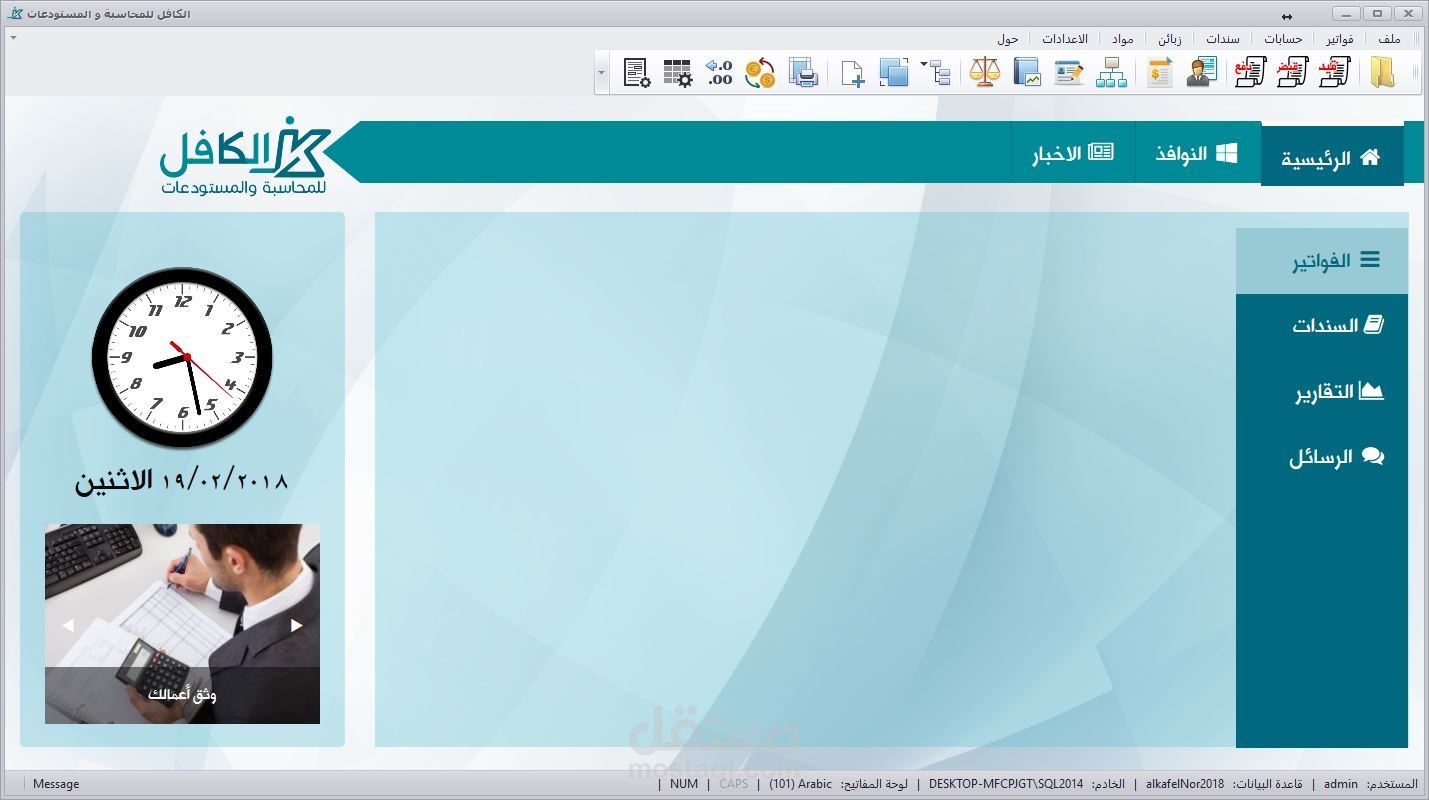
Task: Open the customer card person icon
Action: 1201,72
